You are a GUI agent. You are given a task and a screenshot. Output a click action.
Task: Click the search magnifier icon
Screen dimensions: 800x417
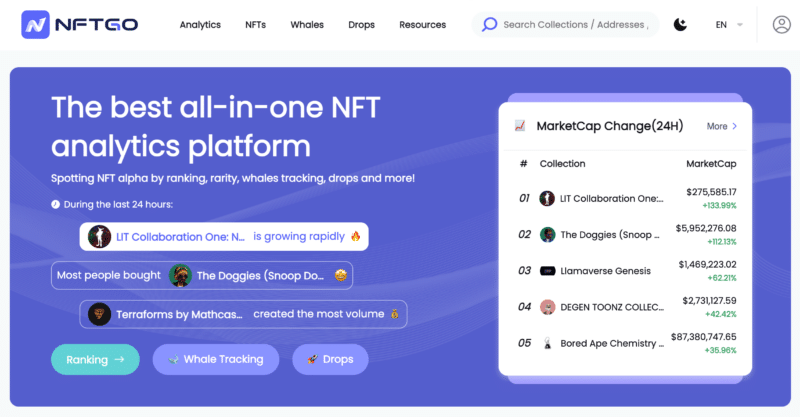489,24
